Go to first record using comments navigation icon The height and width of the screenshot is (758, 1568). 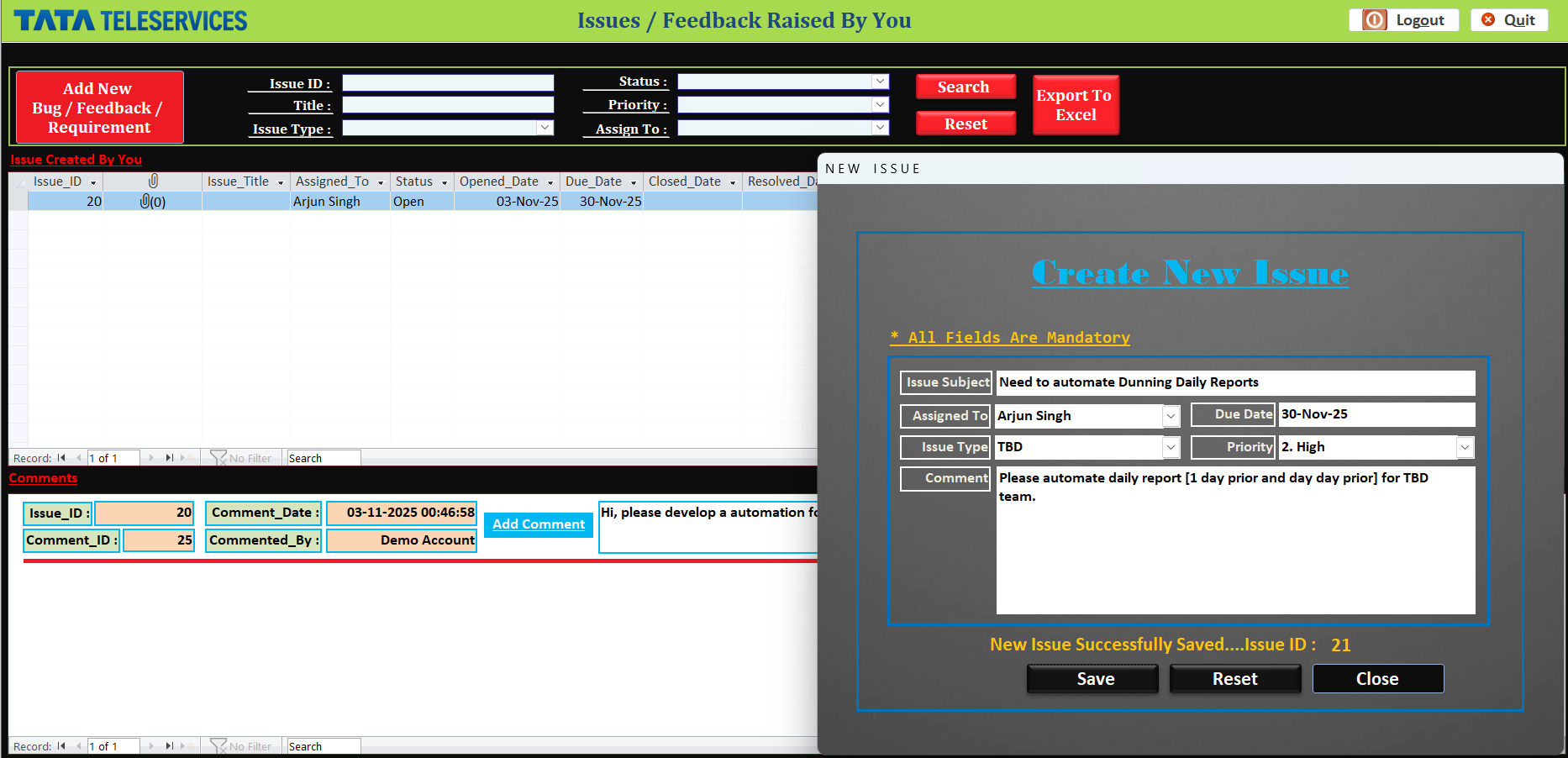61,746
